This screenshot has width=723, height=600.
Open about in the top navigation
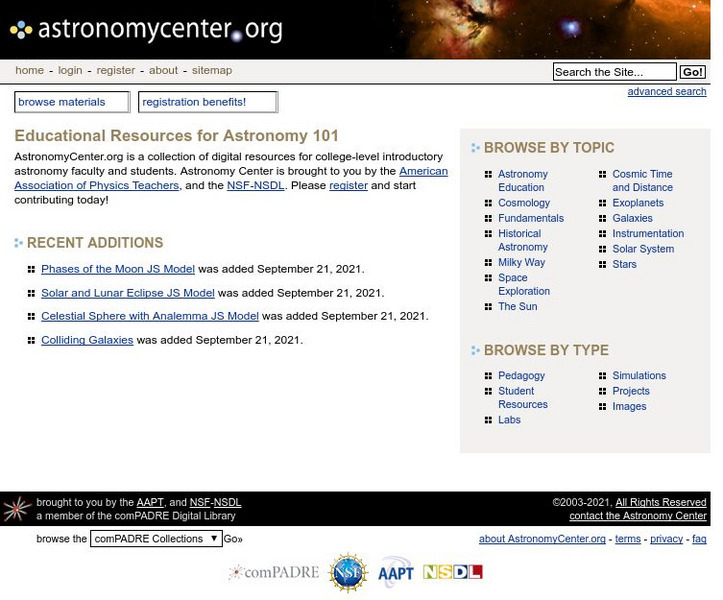(163, 70)
